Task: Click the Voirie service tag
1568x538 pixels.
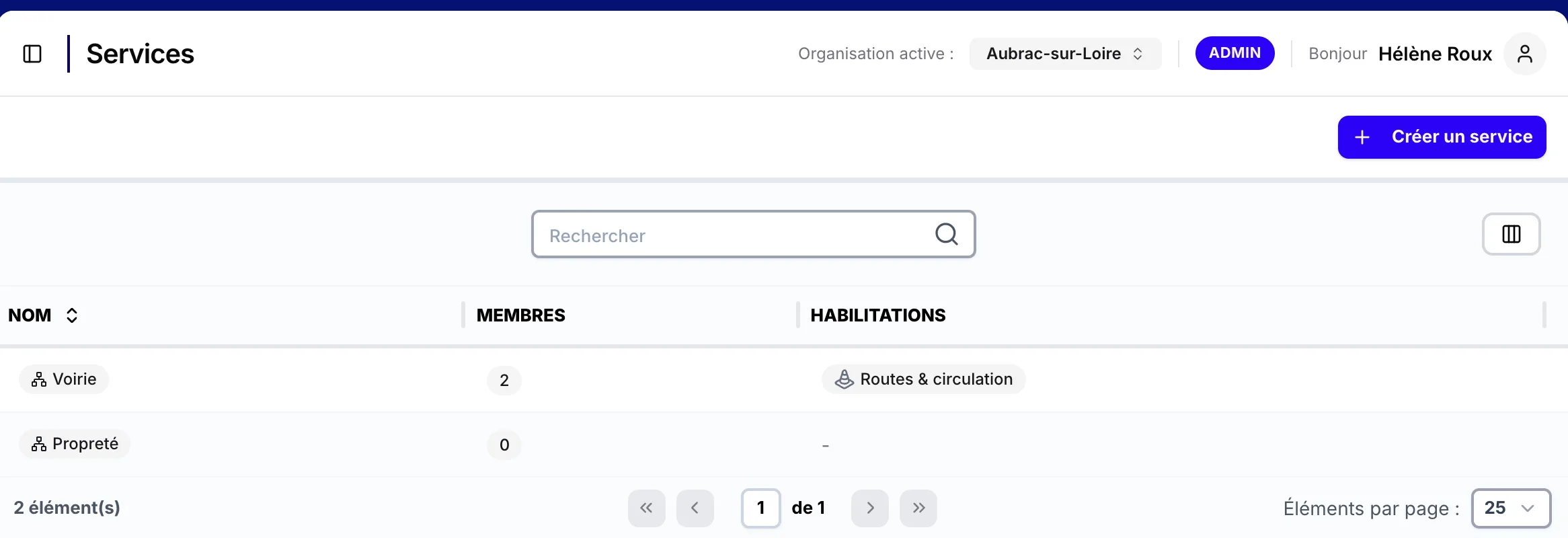Action: click(x=64, y=379)
